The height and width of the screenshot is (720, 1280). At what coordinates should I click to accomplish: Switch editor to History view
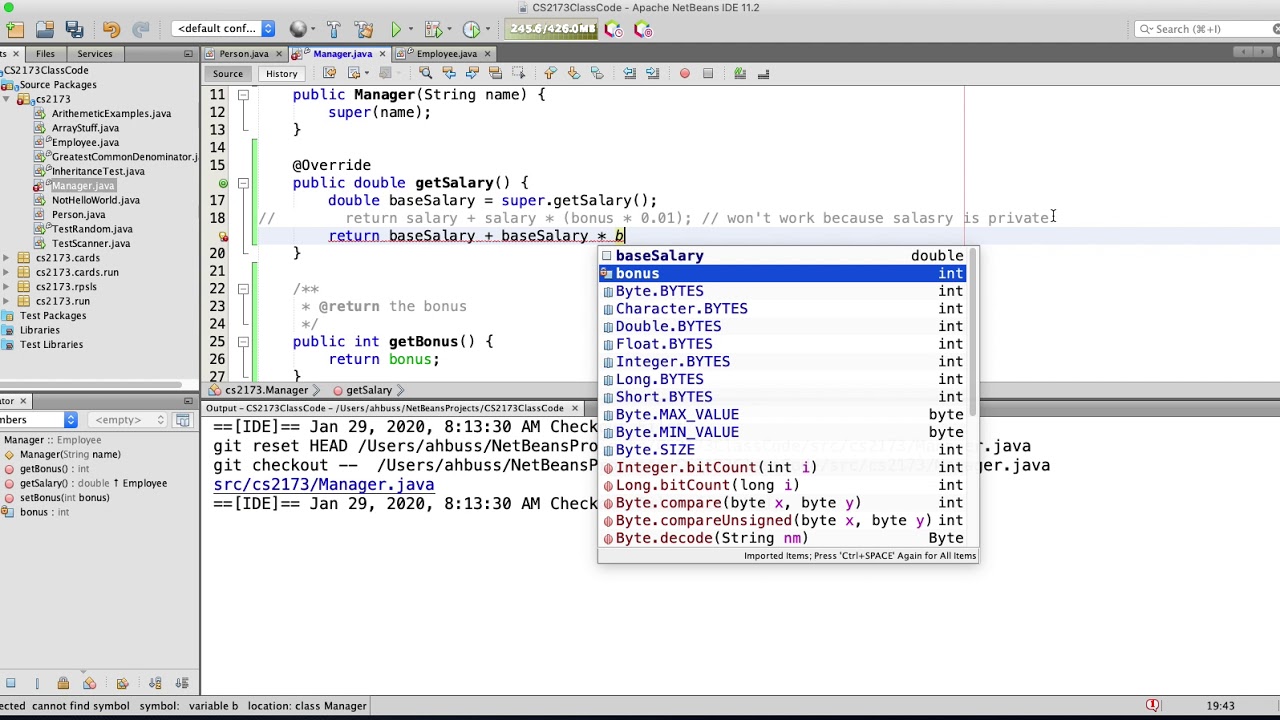(x=281, y=73)
